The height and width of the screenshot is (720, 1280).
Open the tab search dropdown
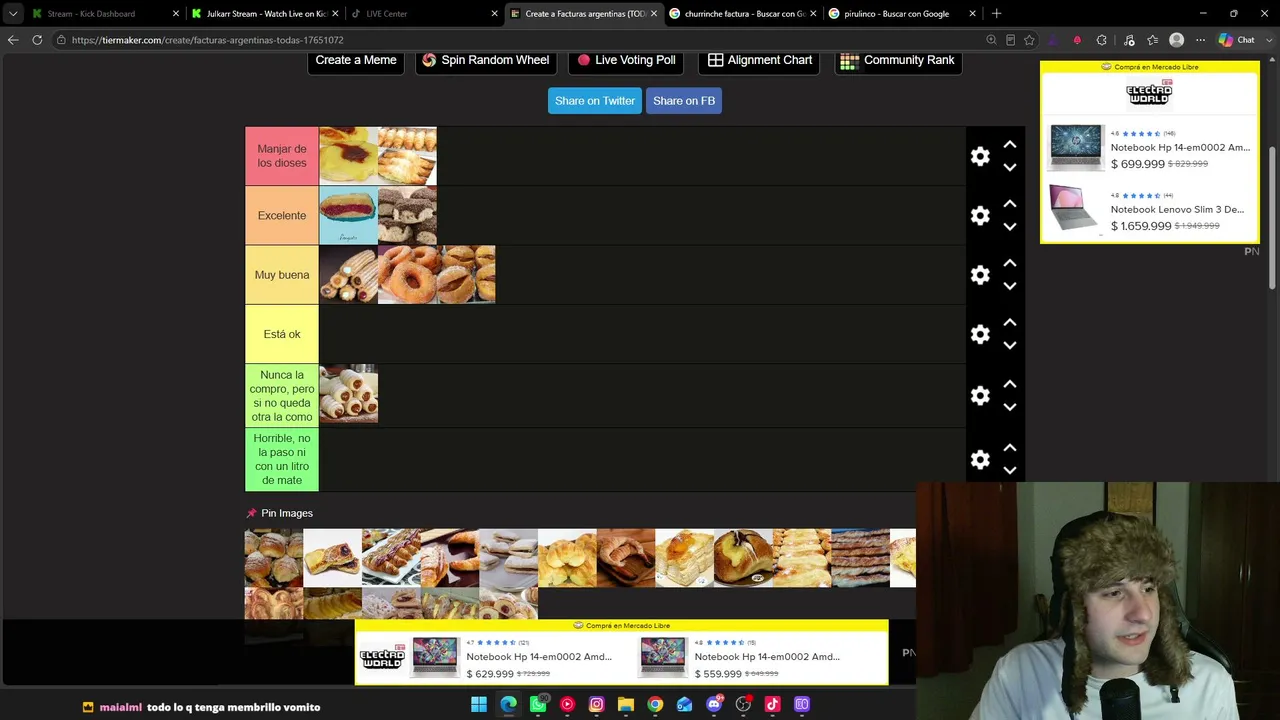(13, 14)
